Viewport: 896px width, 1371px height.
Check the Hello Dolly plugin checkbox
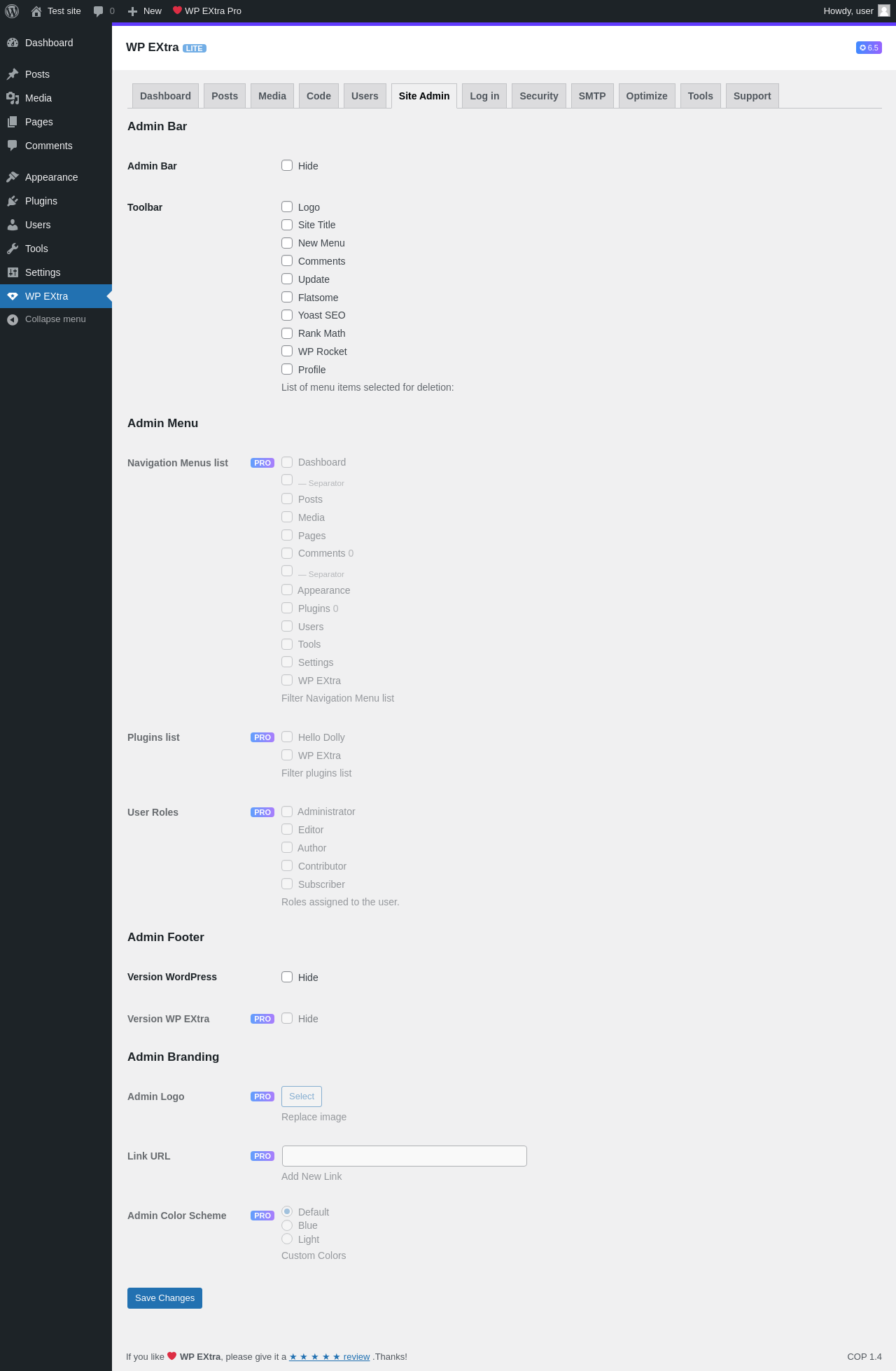pos(287,737)
